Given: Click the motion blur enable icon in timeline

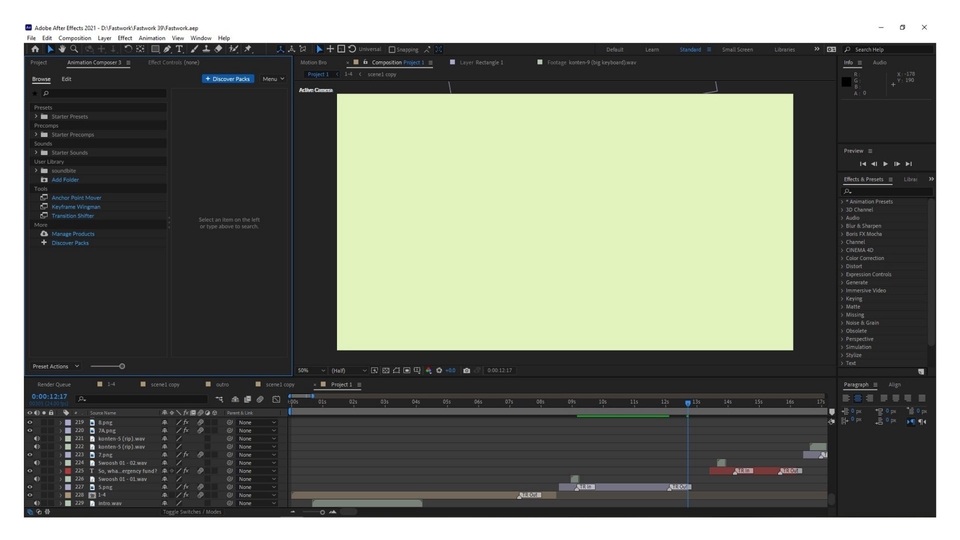Looking at the screenshot, I should tap(260, 399).
